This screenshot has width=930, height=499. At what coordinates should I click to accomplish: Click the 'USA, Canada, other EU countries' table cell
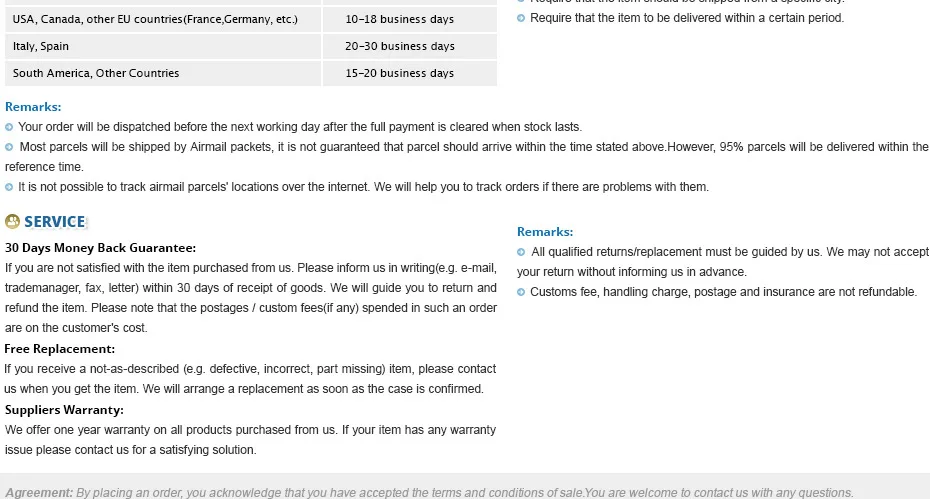163,19
